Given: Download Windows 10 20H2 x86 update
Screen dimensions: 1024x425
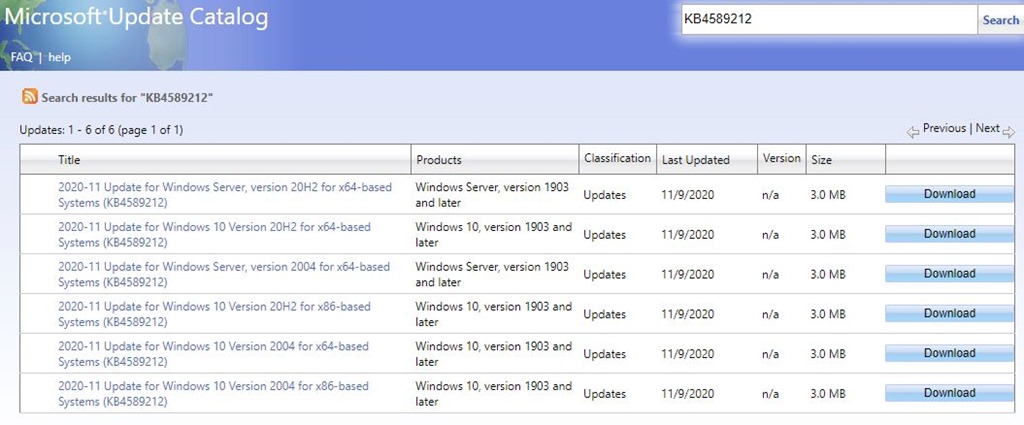Looking at the screenshot, I should click(x=949, y=313).
